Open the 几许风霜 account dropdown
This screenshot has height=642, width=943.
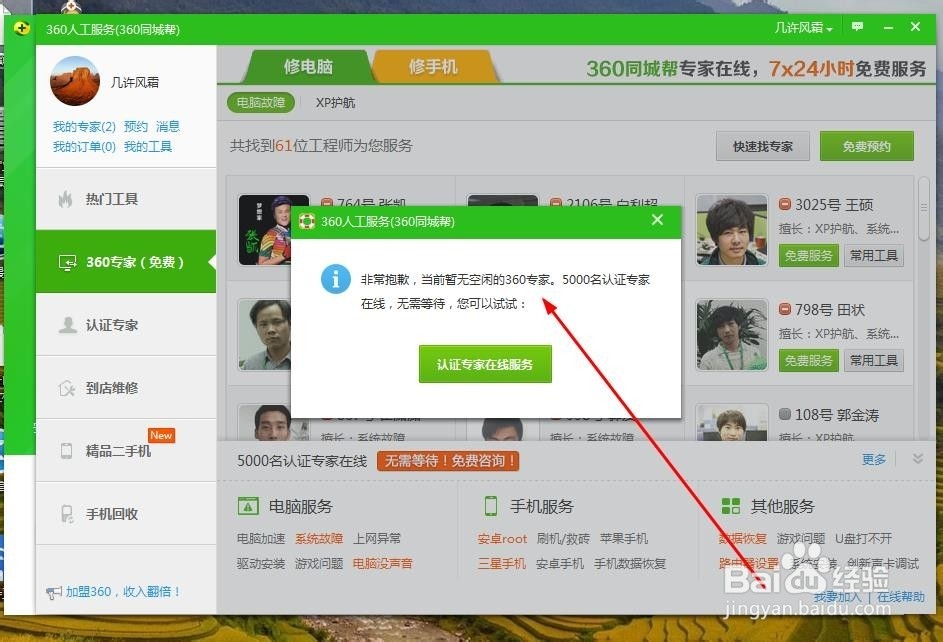(803, 28)
